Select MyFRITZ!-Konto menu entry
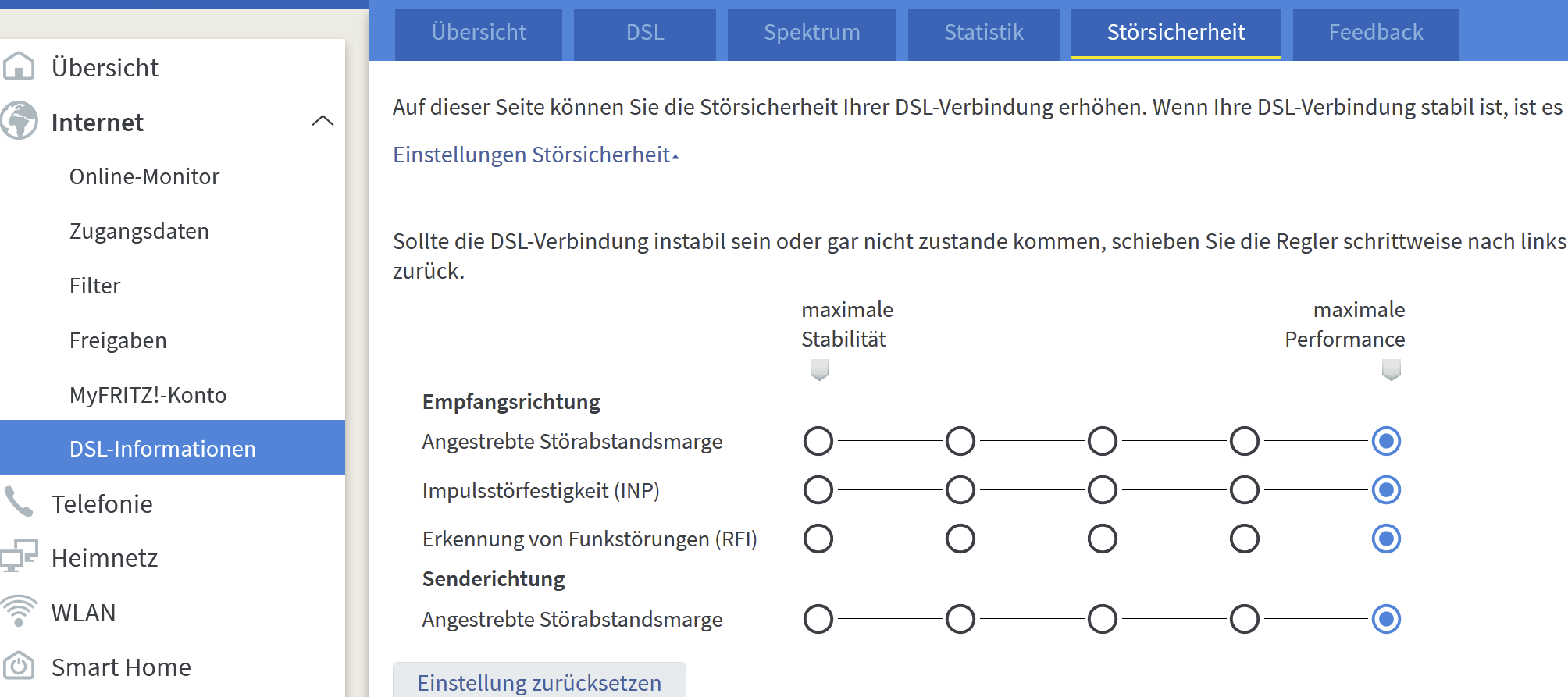Viewport: 1568px width, 697px height. coord(148,395)
